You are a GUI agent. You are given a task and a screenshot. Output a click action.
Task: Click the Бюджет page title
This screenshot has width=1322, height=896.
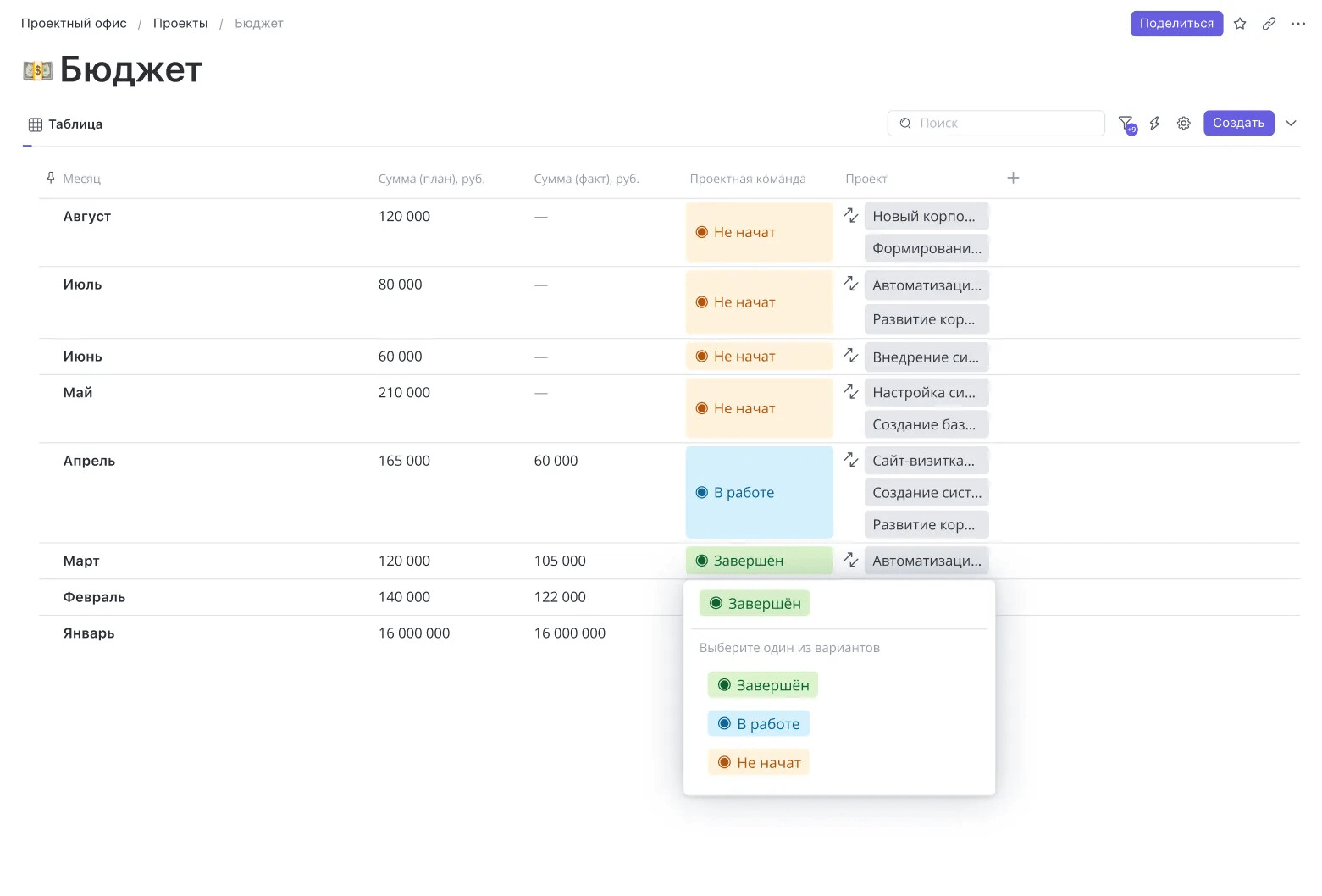131,70
